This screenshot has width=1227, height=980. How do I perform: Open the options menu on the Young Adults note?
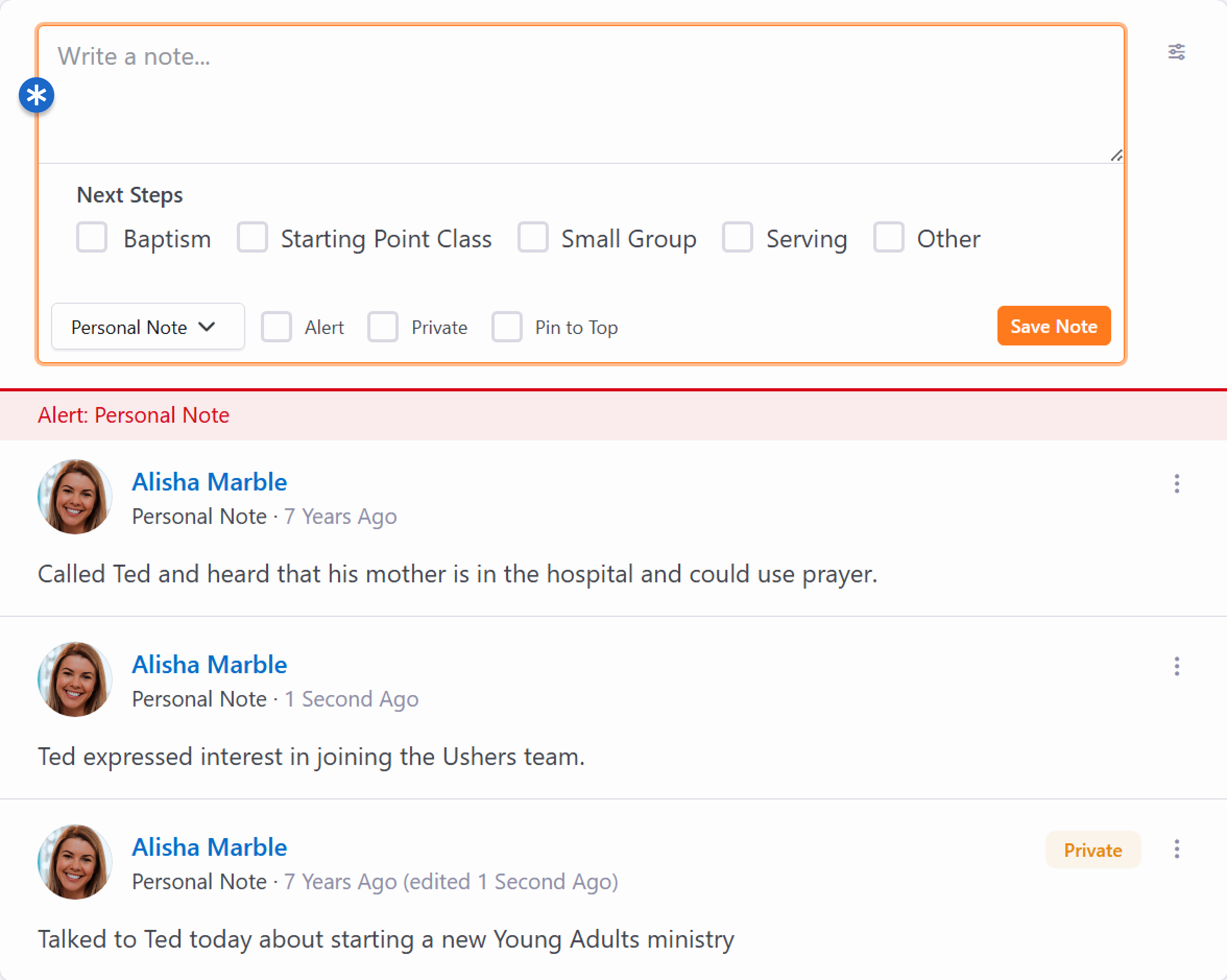(x=1176, y=848)
